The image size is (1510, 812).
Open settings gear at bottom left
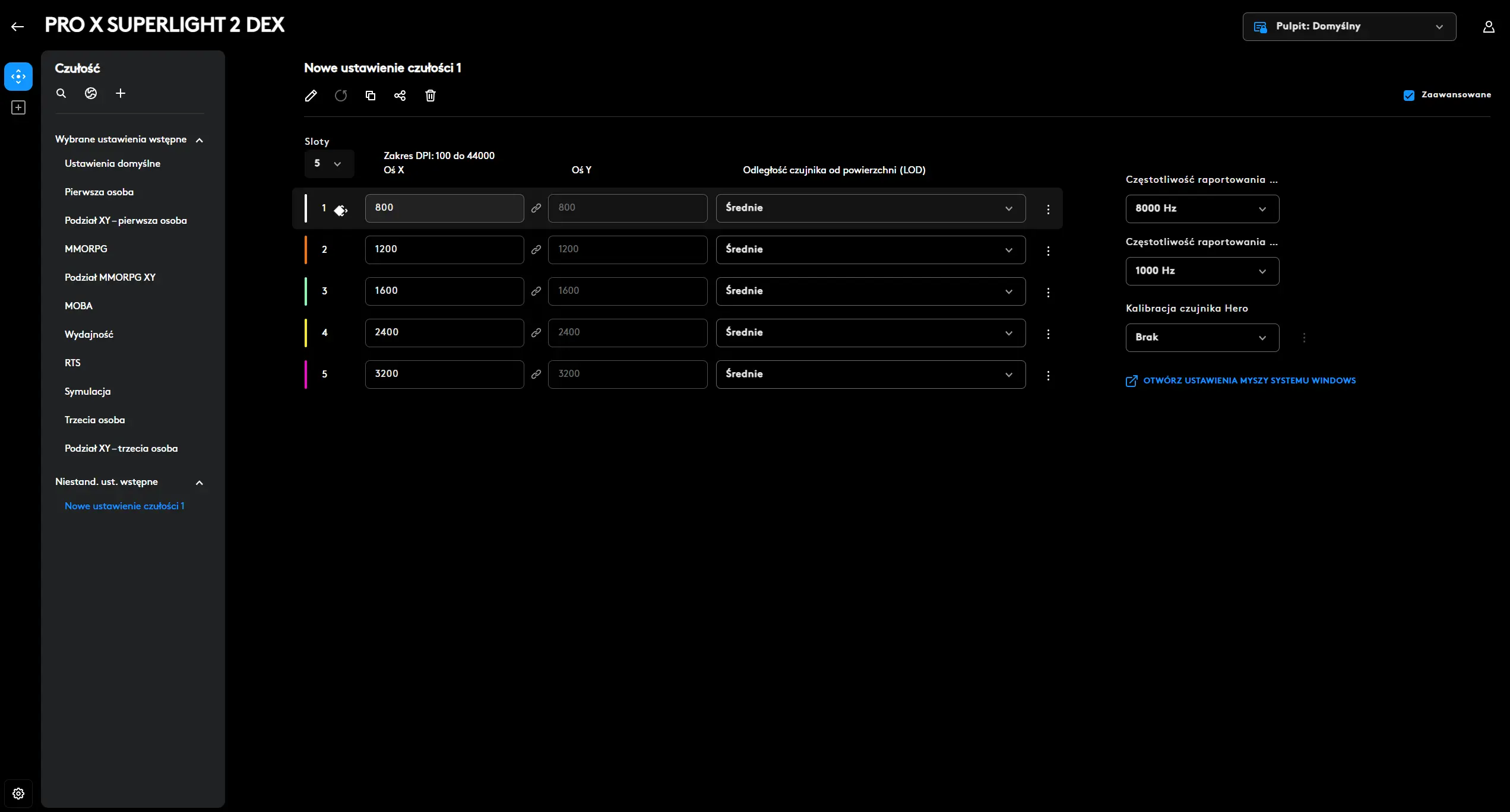[18, 794]
